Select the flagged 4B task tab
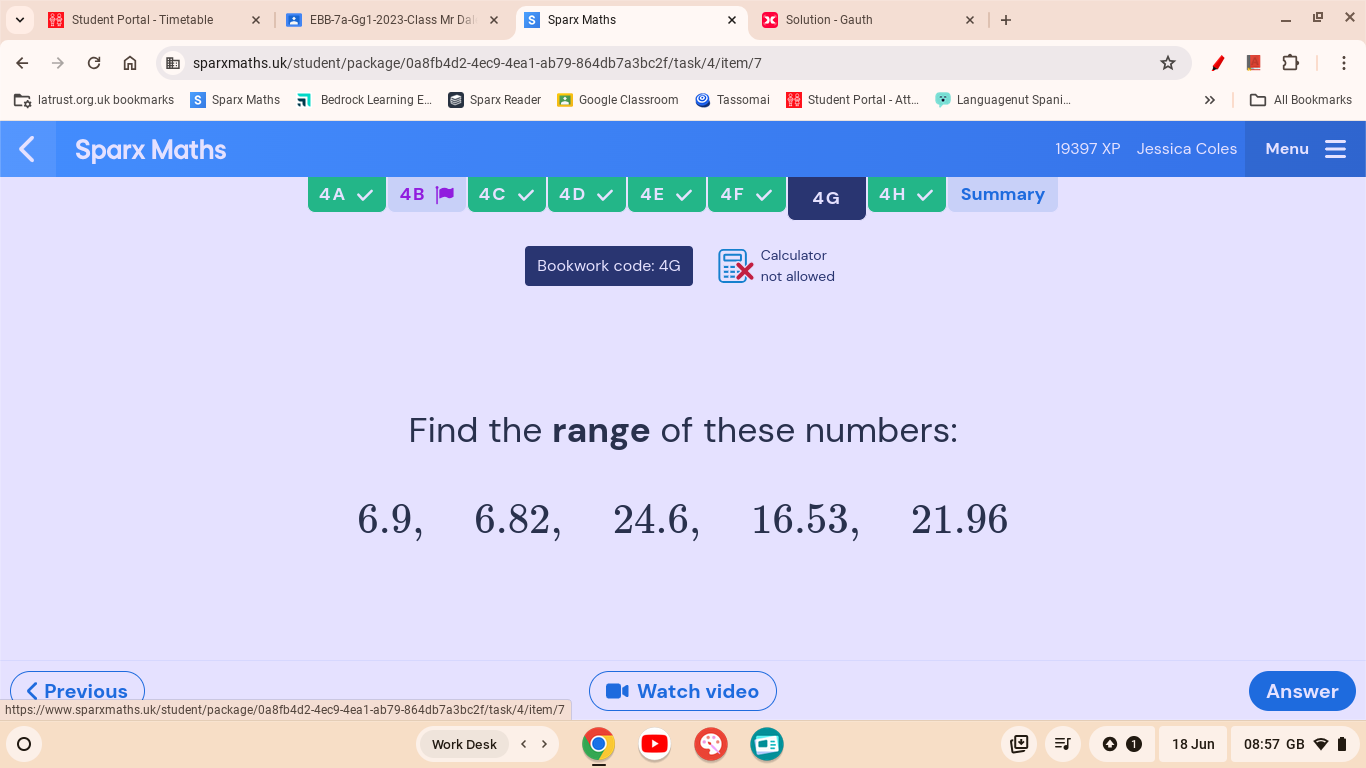 [426, 194]
